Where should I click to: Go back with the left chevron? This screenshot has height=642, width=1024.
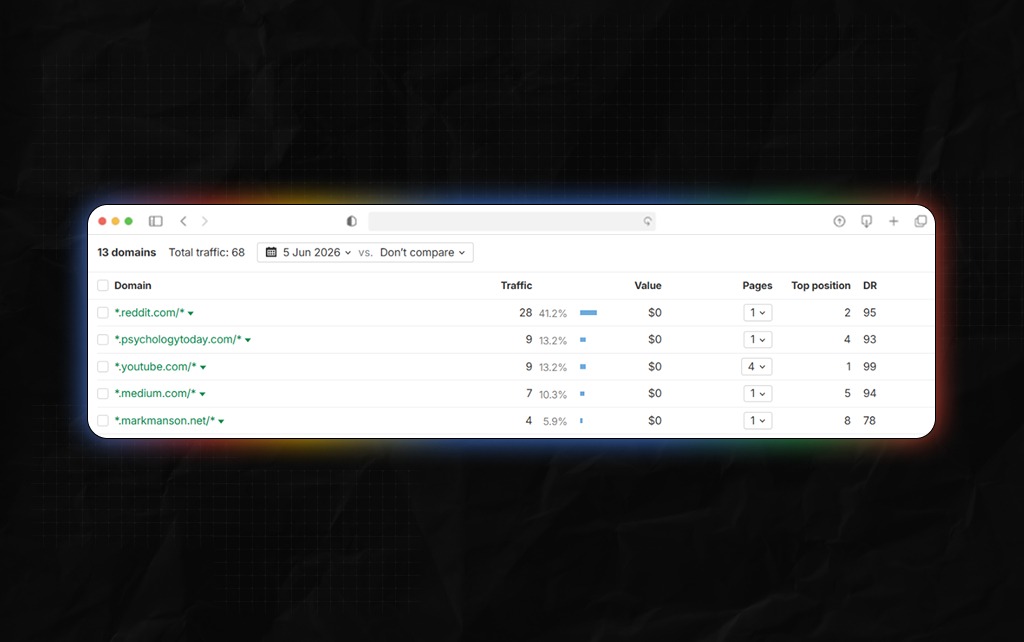[184, 221]
